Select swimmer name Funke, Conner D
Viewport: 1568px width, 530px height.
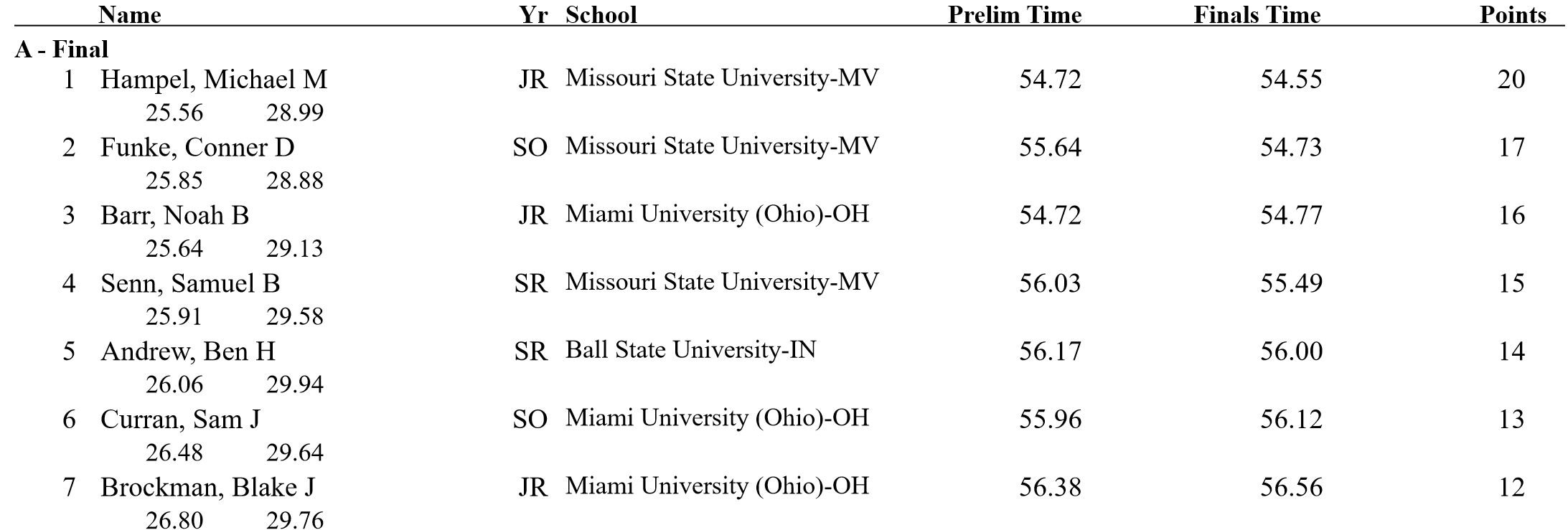pos(197,147)
